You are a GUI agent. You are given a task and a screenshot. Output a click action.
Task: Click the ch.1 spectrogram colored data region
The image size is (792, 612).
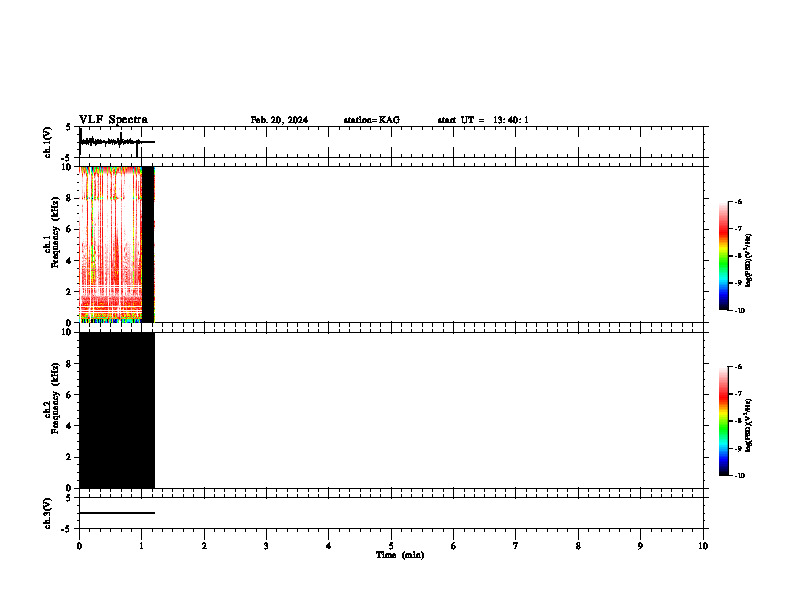pyautogui.click(x=110, y=244)
